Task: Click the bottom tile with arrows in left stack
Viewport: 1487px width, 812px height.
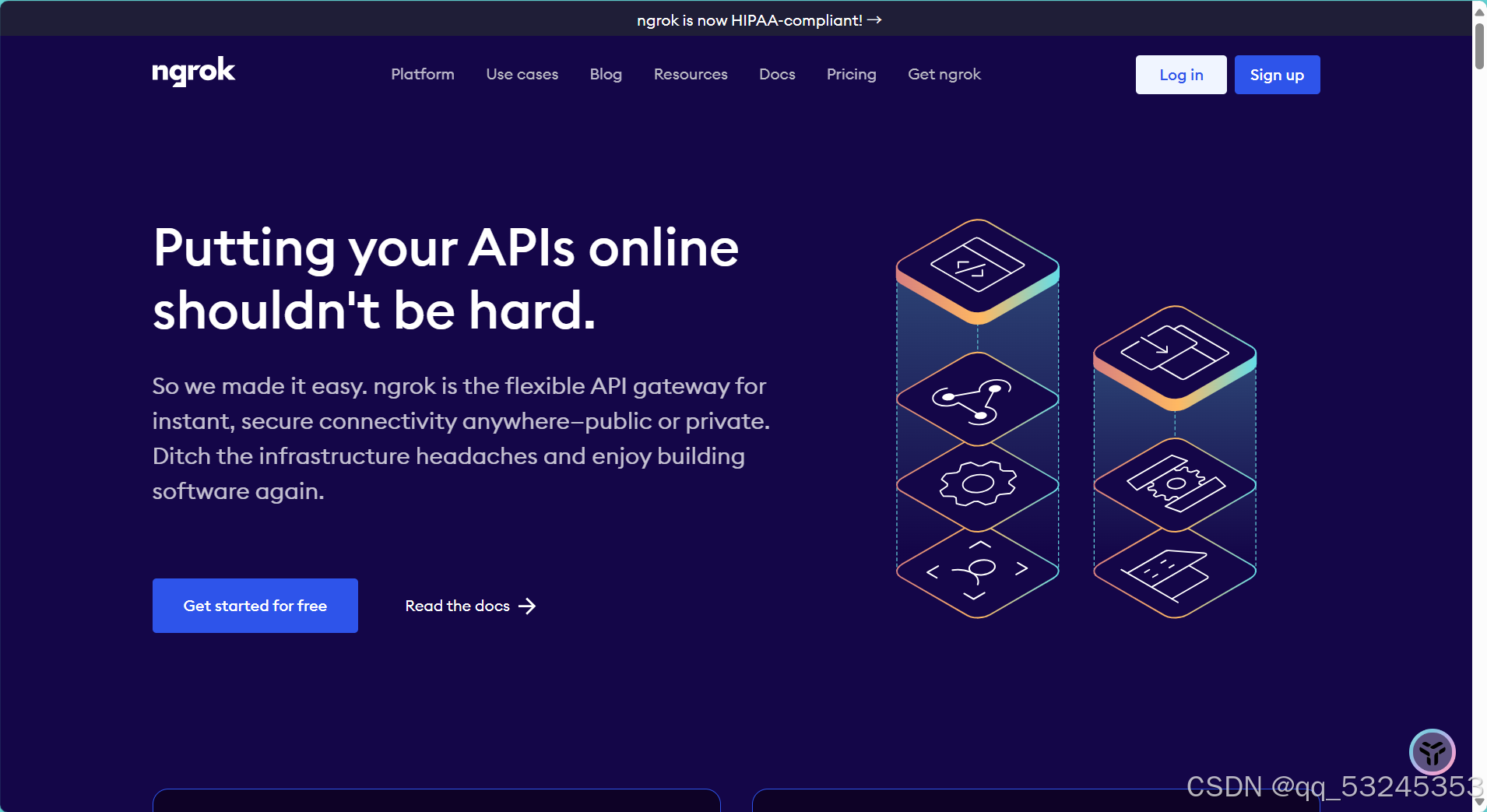Action: pos(978,571)
